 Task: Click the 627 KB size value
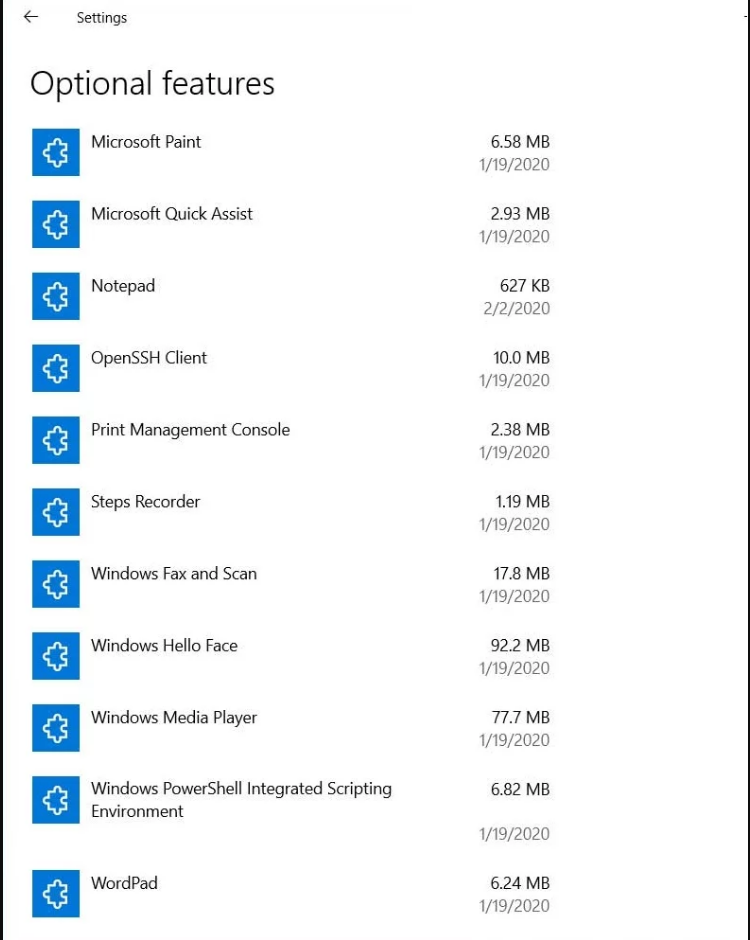525,286
